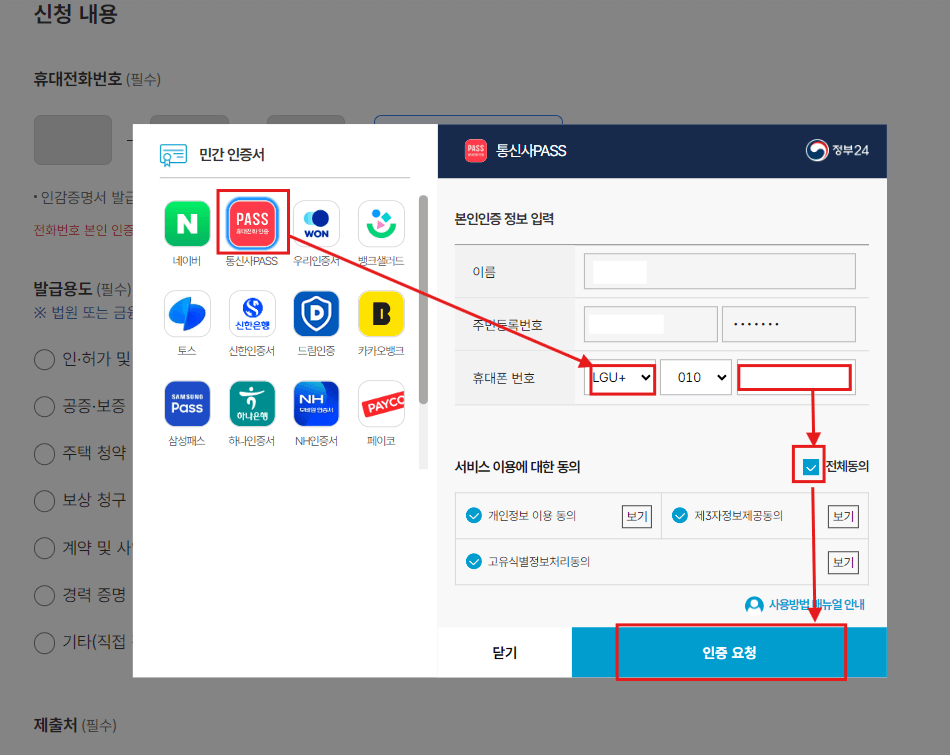Click the 이름 input field

click(720, 271)
